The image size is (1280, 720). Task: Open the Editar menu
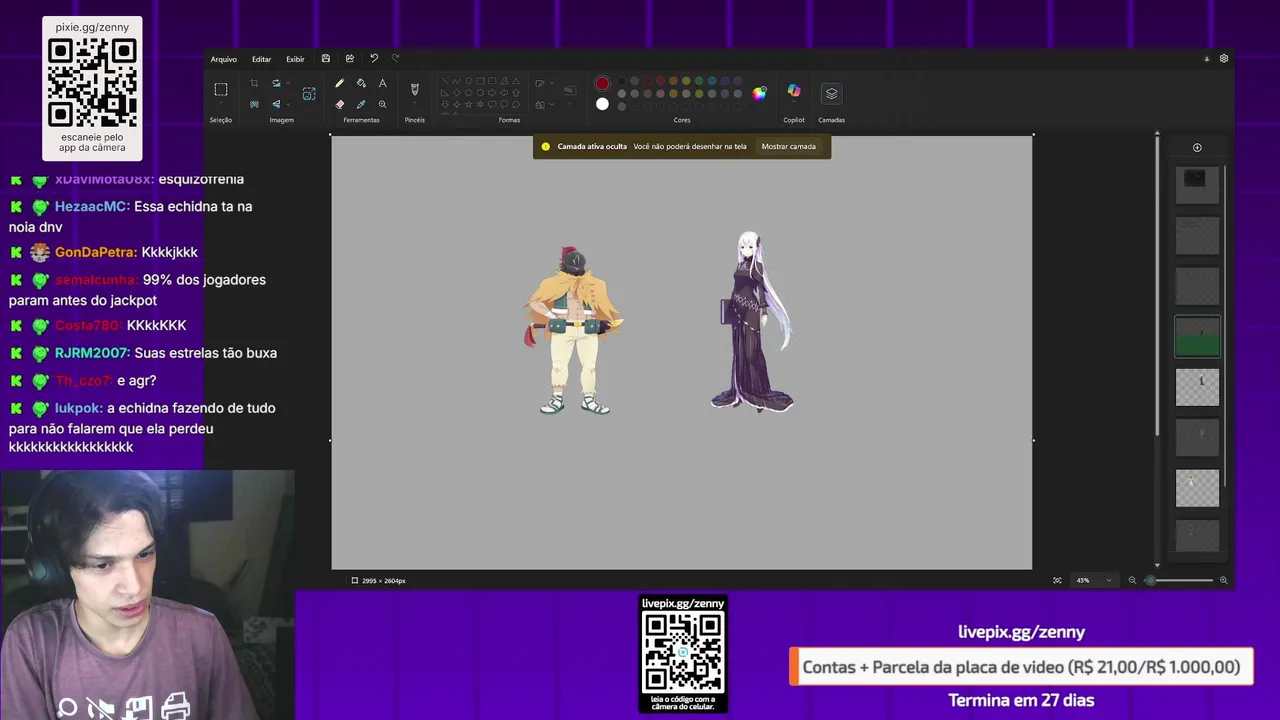click(x=261, y=59)
